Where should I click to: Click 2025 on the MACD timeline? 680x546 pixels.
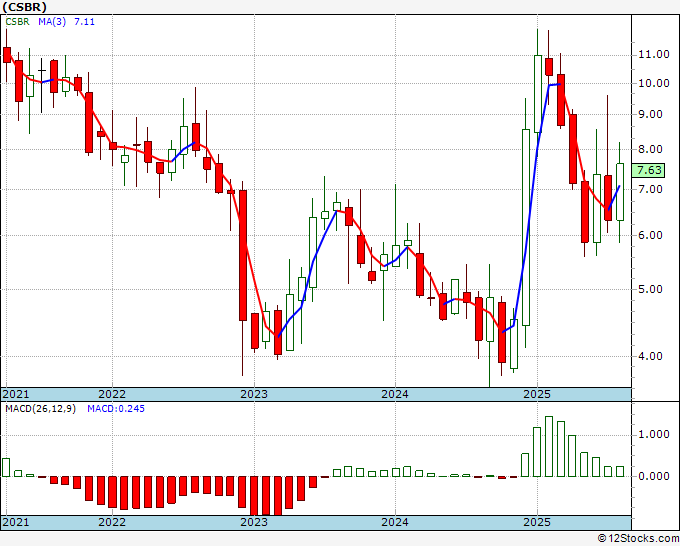(x=537, y=522)
